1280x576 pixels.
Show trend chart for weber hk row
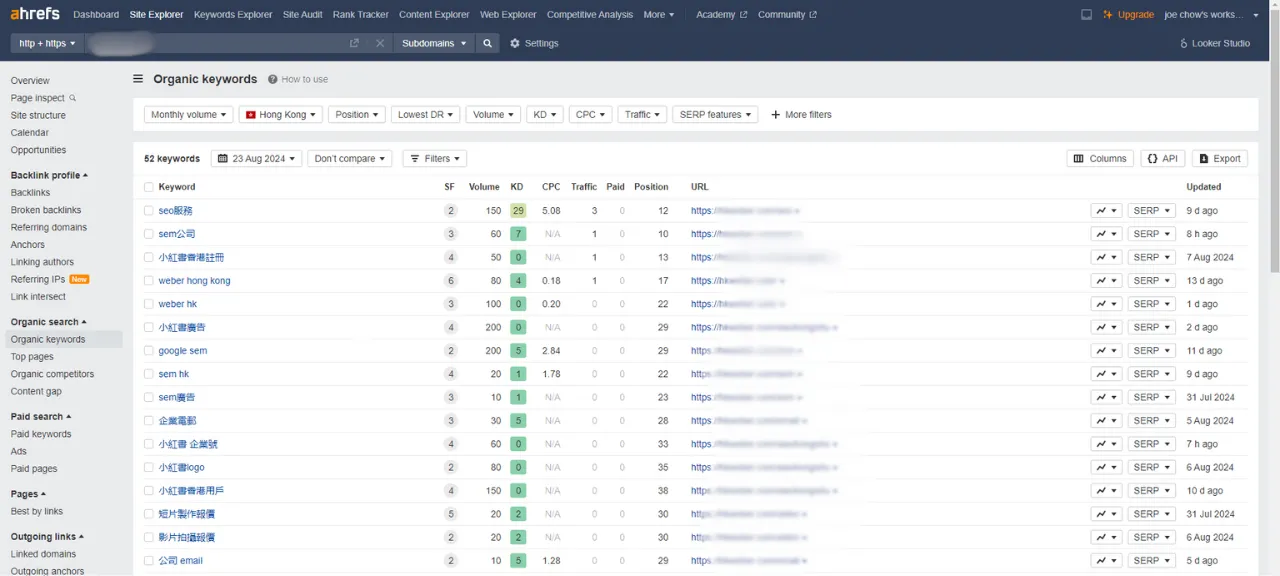coord(1106,304)
